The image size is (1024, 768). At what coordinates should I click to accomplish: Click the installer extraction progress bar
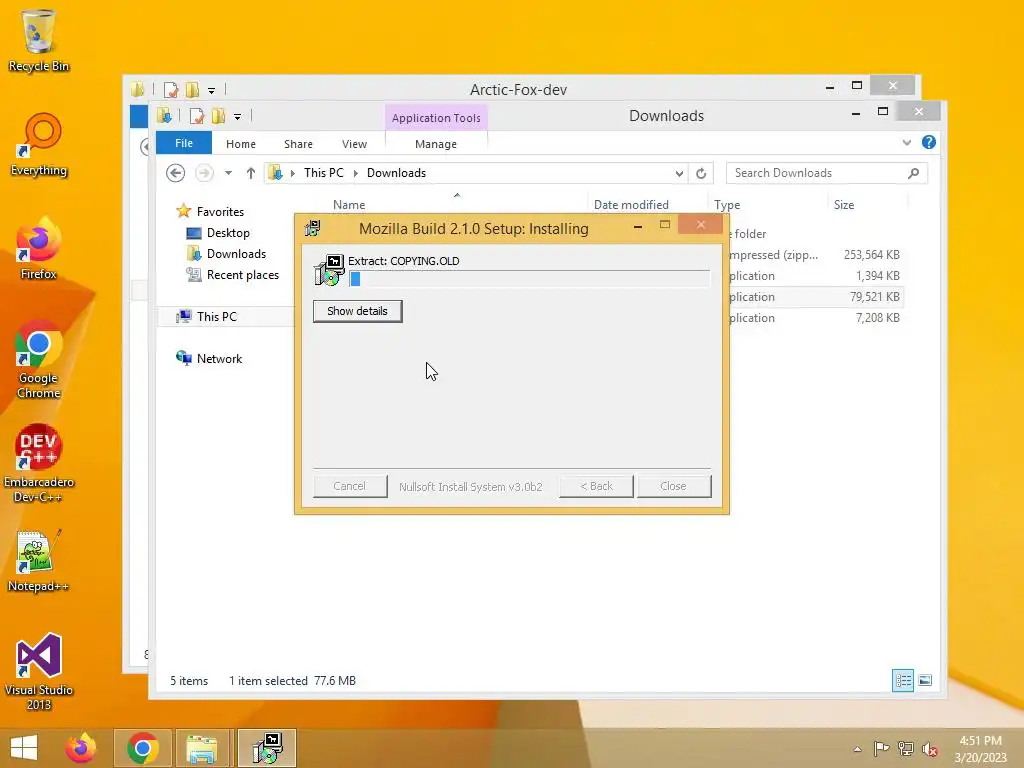529,279
